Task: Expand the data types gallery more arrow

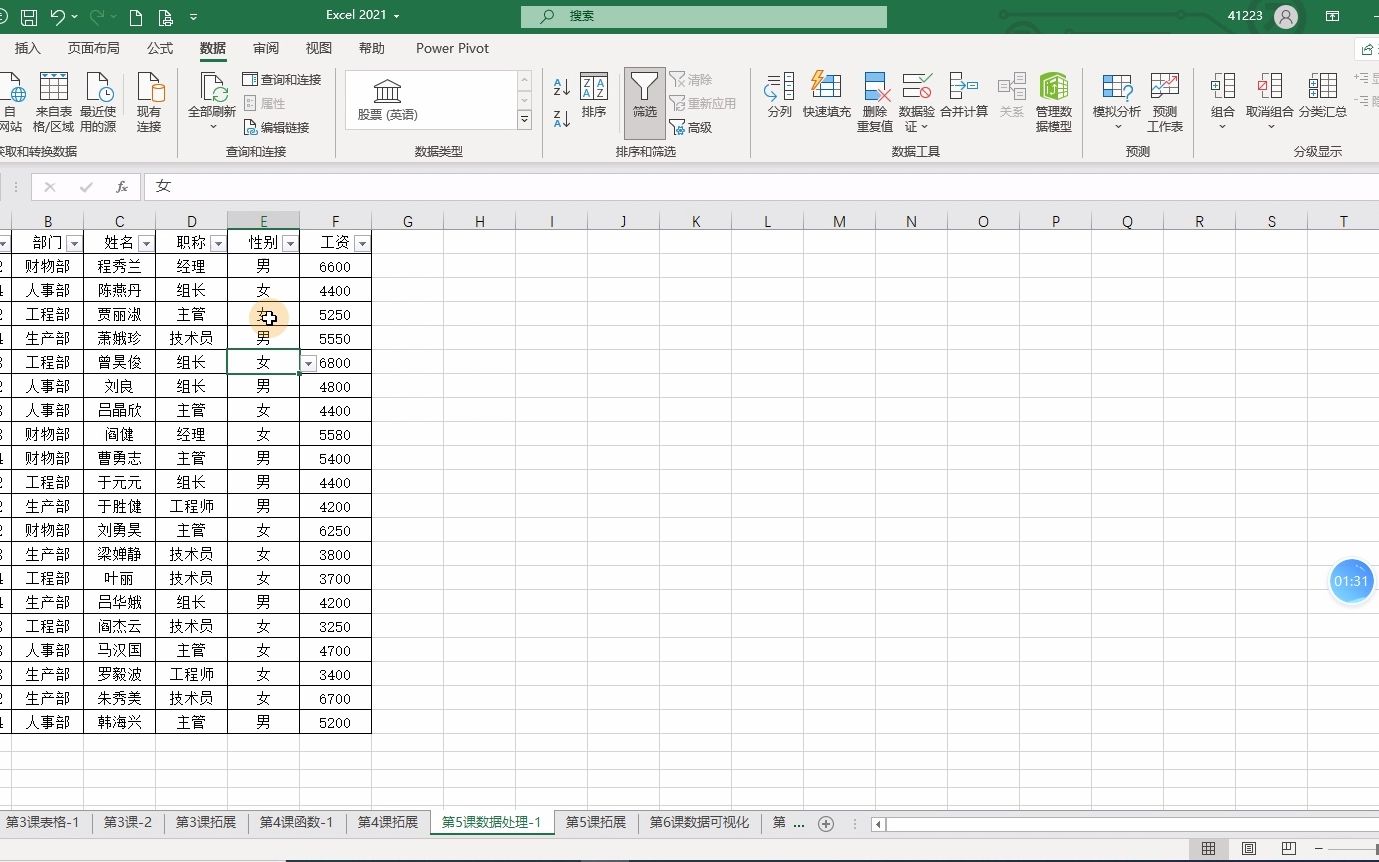Action: 524,120
